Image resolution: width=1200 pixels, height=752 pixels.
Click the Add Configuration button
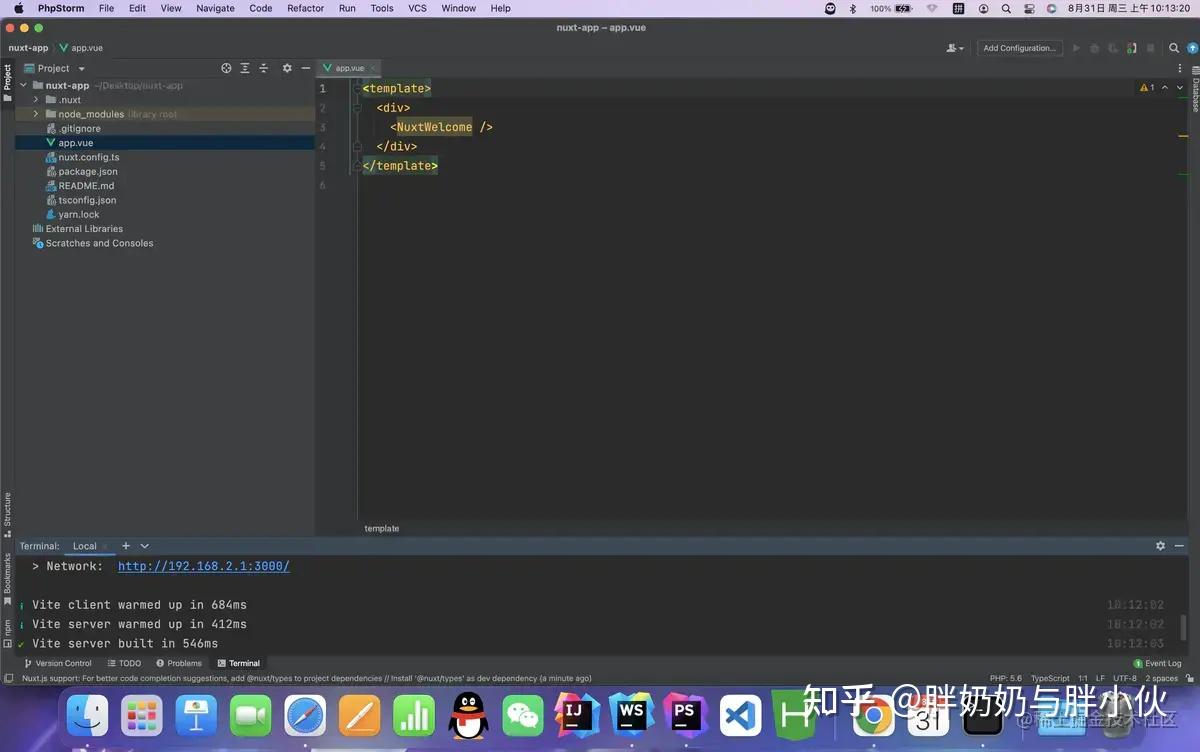click(x=1018, y=48)
